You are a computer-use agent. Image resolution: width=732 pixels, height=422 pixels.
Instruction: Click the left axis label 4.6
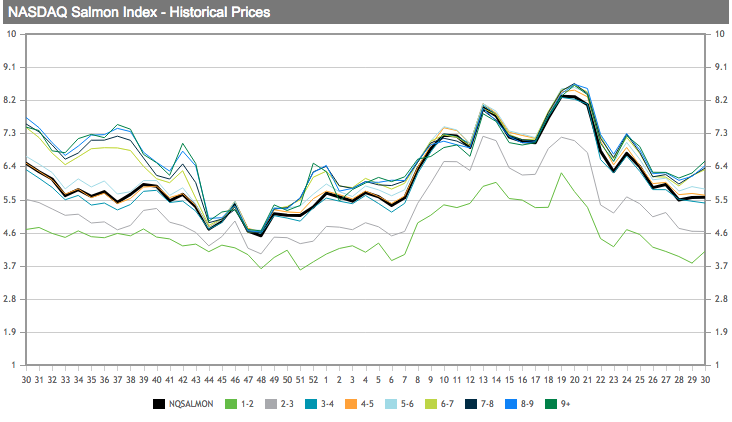click(x=9, y=233)
